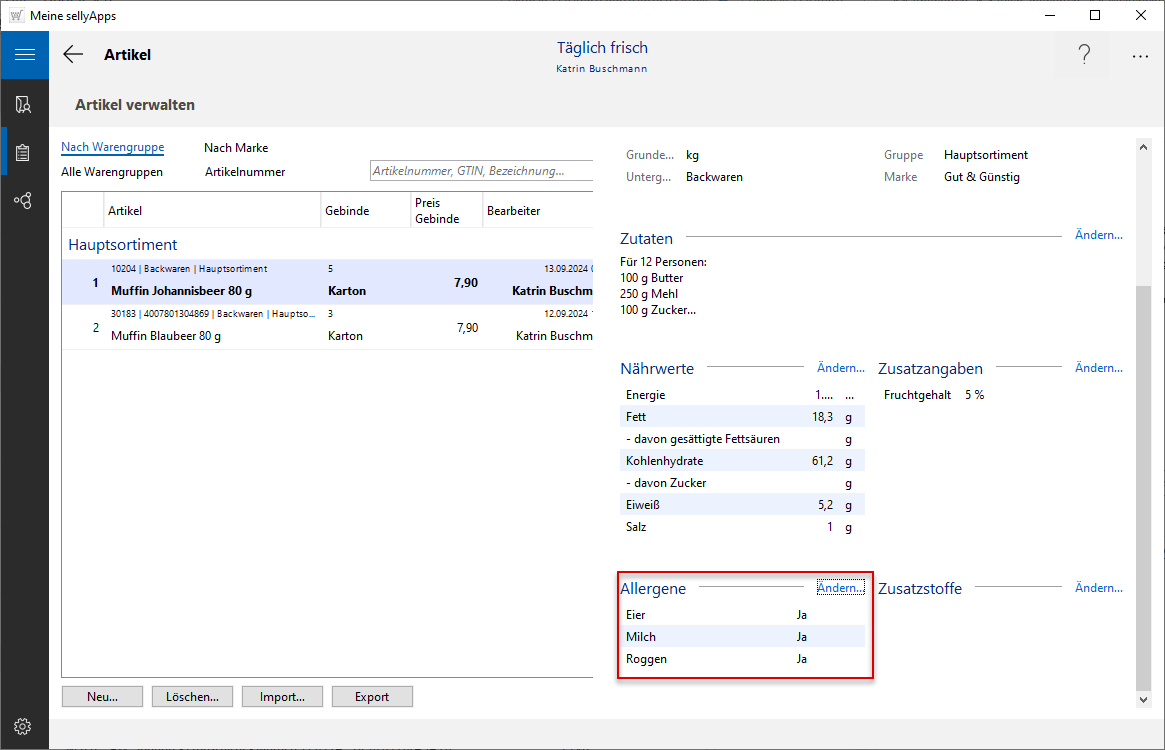This screenshot has height=750, width=1165.
Task: Select the clipboard articles sidebar icon
Action: click(x=24, y=152)
